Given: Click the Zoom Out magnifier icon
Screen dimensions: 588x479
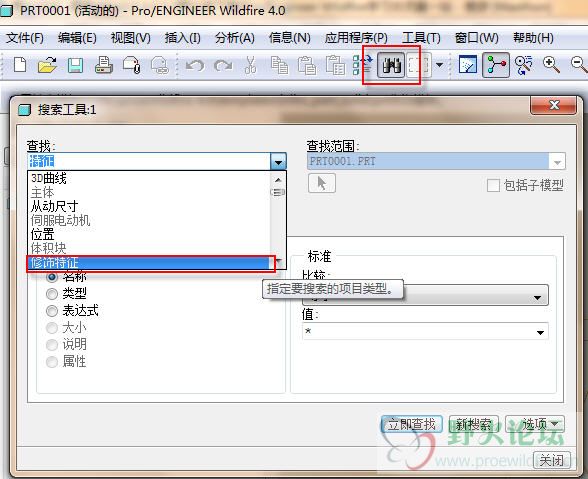Looking at the screenshot, I should [579, 65].
